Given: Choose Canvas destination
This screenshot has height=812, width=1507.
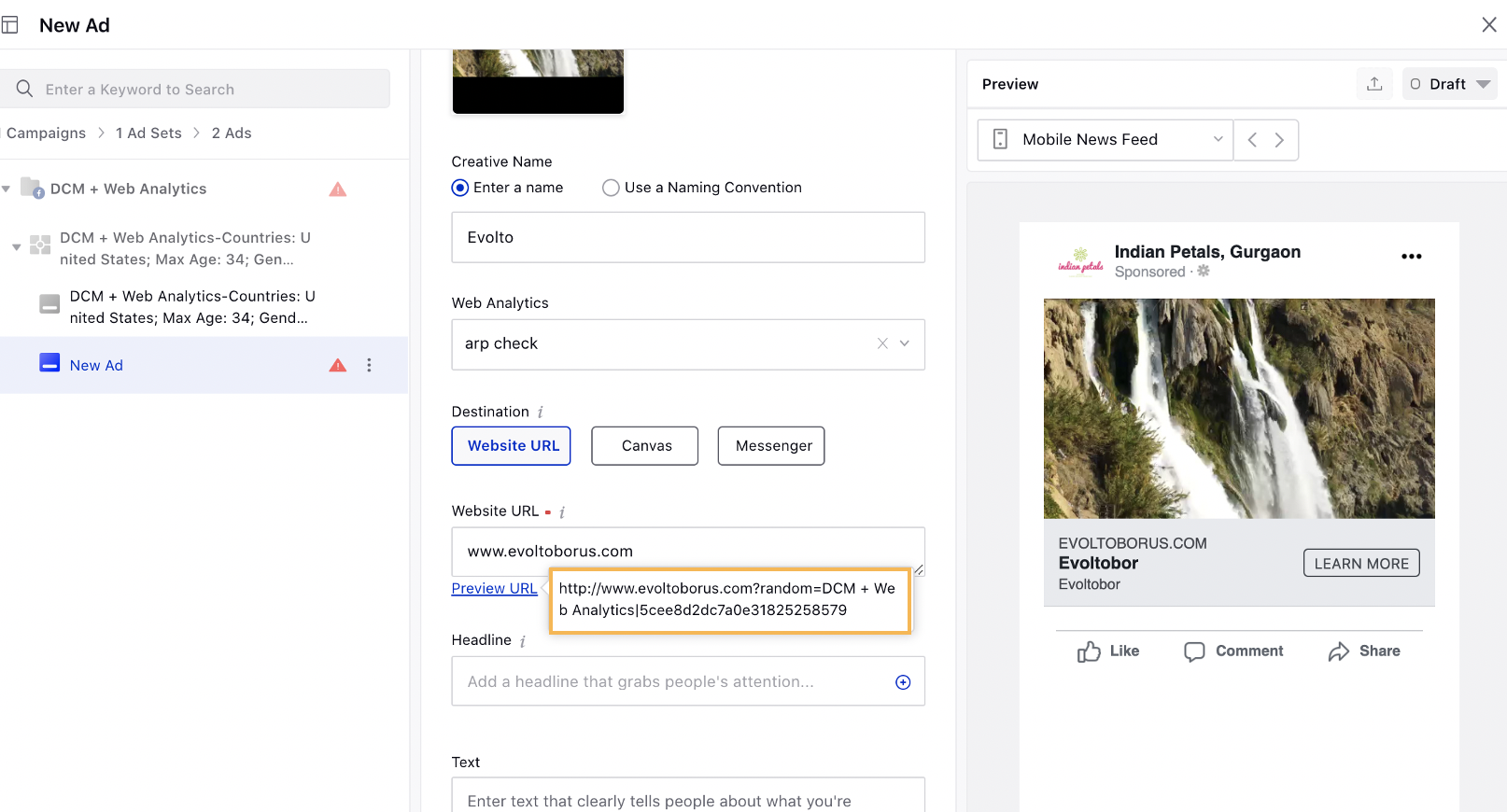Looking at the screenshot, I should (x=645, y=446).
